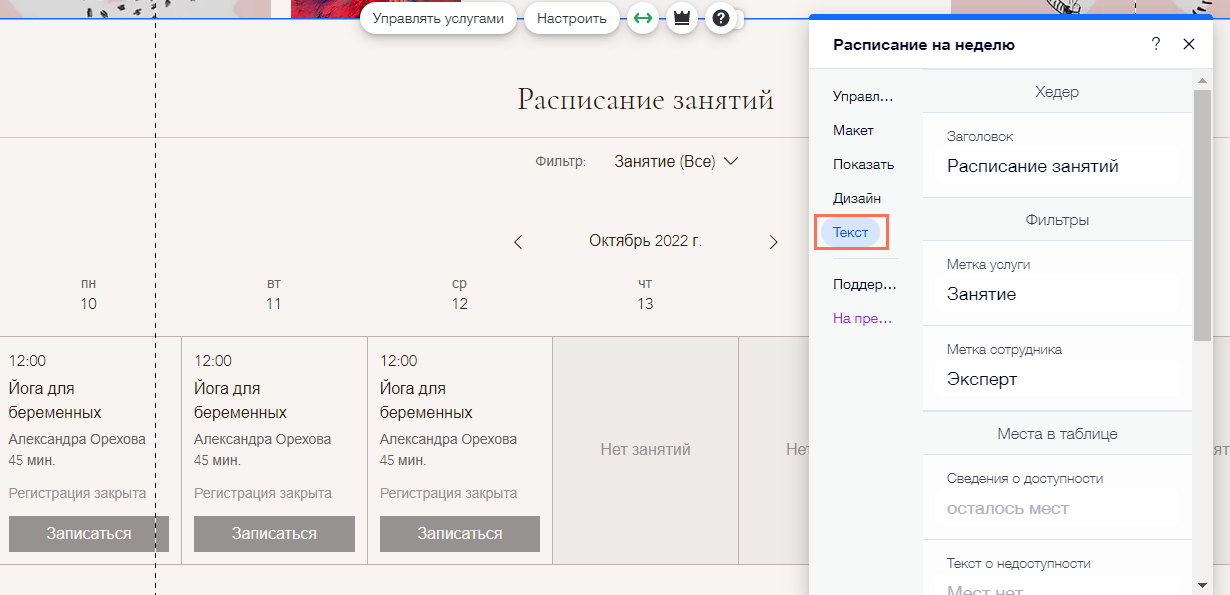Click the чт 13 day header
The image size is (1230, 595).
click(x=645, y=294)
